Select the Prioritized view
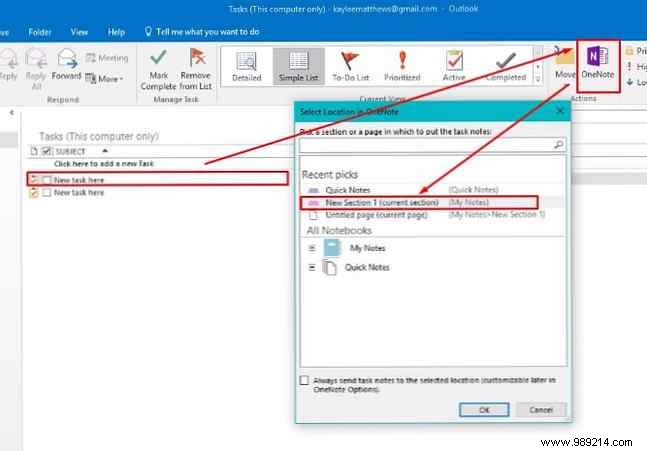The image size is (647, 451). [402, 66]
